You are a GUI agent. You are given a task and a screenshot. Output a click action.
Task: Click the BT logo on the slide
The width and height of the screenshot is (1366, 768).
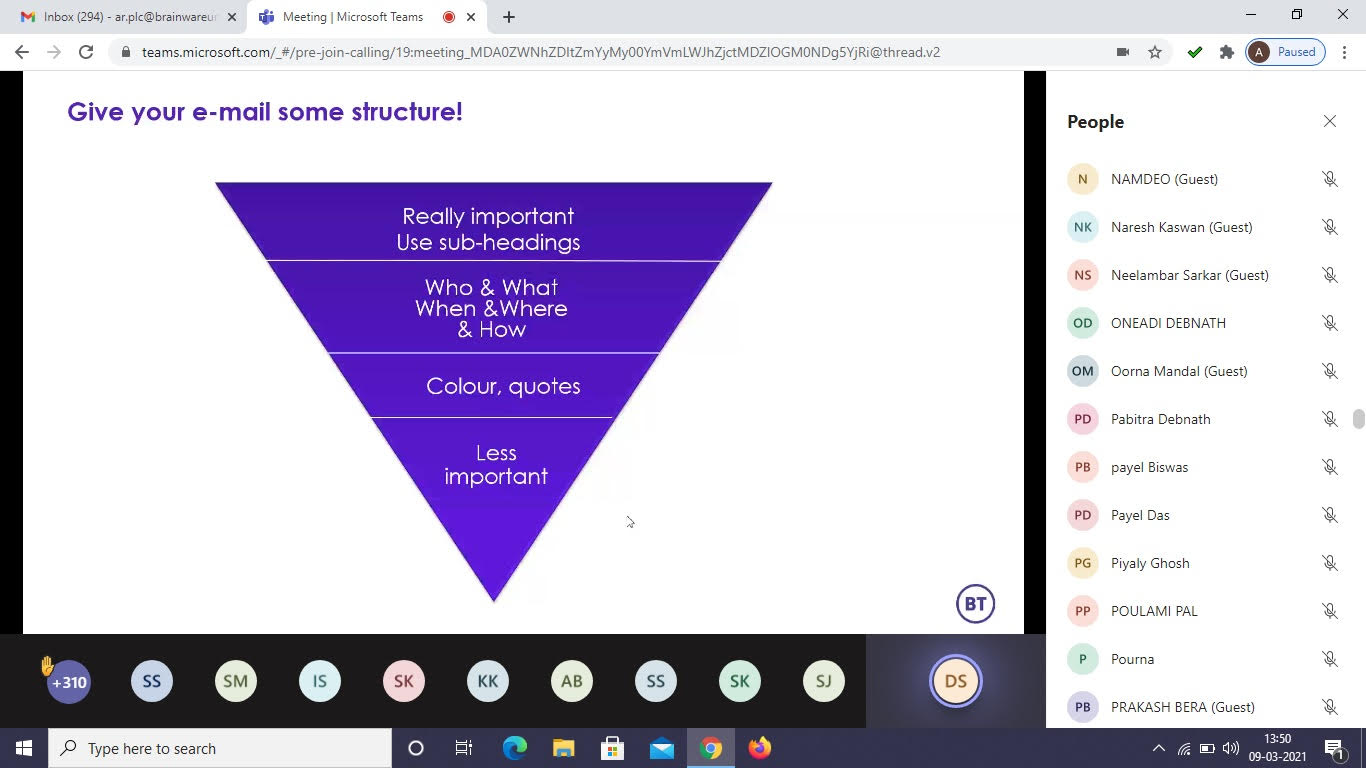click(x=975, y=604)
